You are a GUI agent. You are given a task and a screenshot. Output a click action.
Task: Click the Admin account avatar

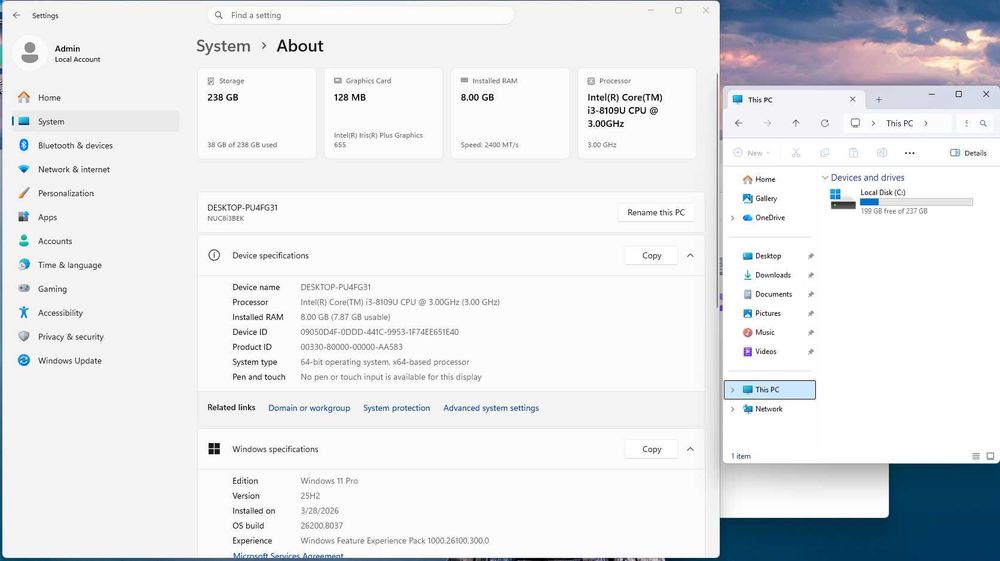coord(29,53)
